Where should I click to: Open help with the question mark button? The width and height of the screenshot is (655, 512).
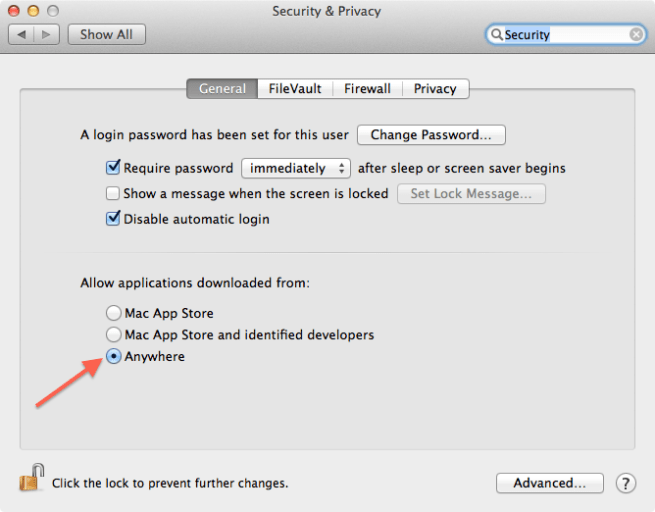point(626,483)
